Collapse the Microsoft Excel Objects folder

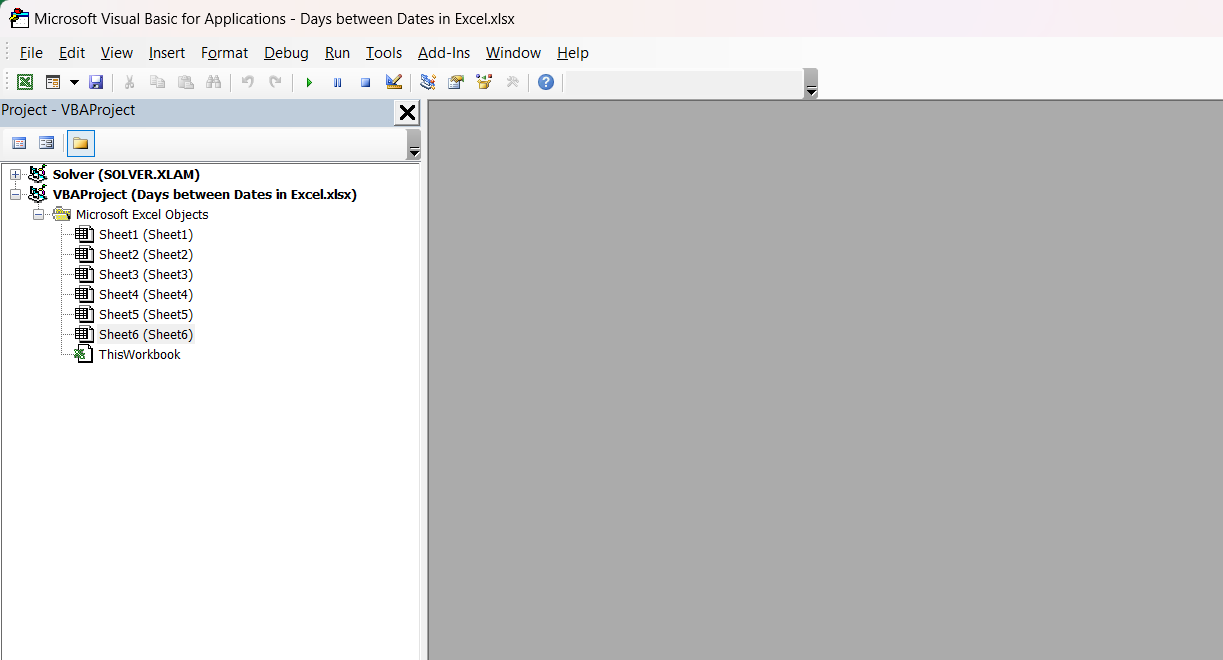pos(38,215)
